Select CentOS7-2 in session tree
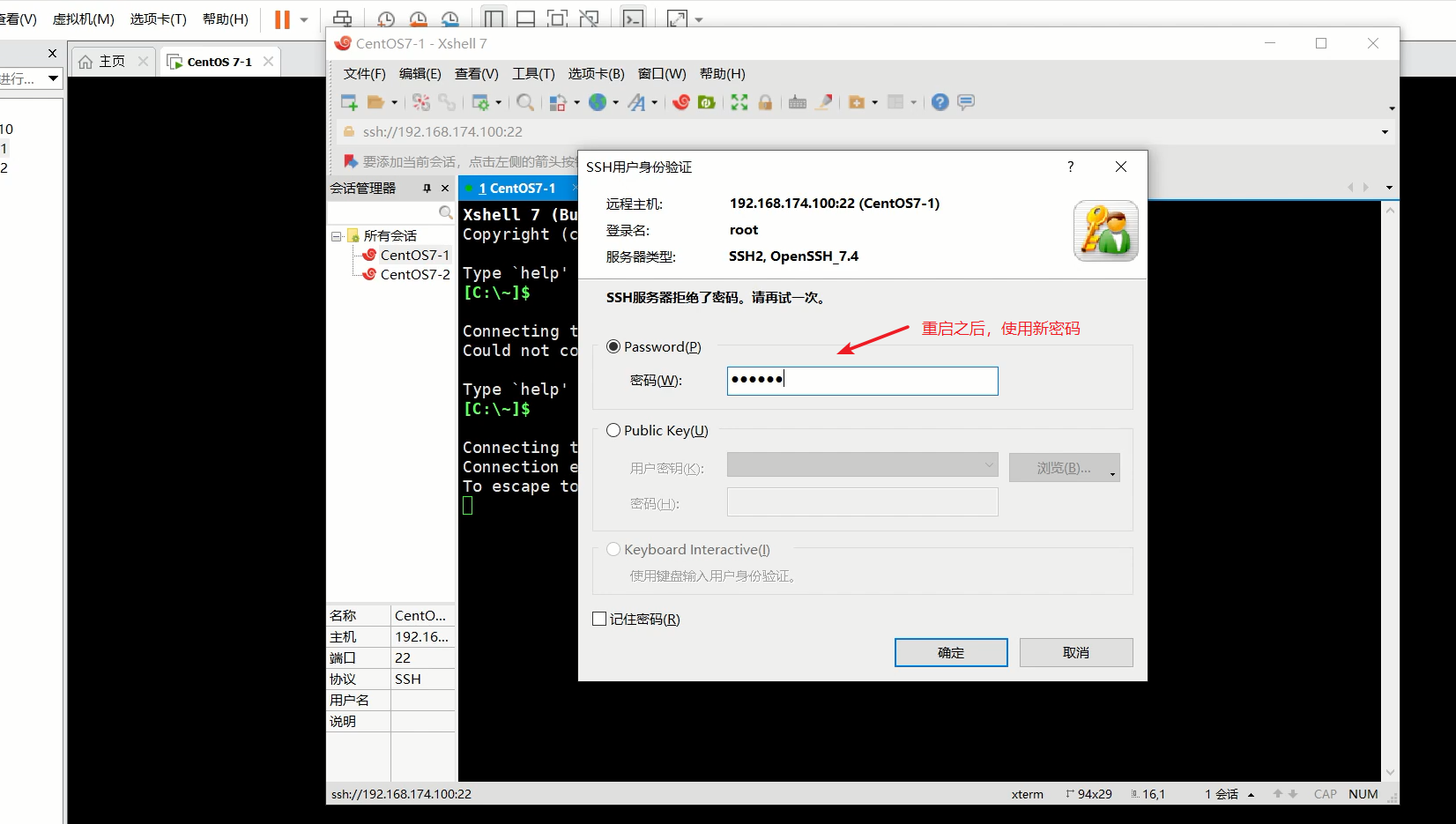 click(x=415, y=275)
